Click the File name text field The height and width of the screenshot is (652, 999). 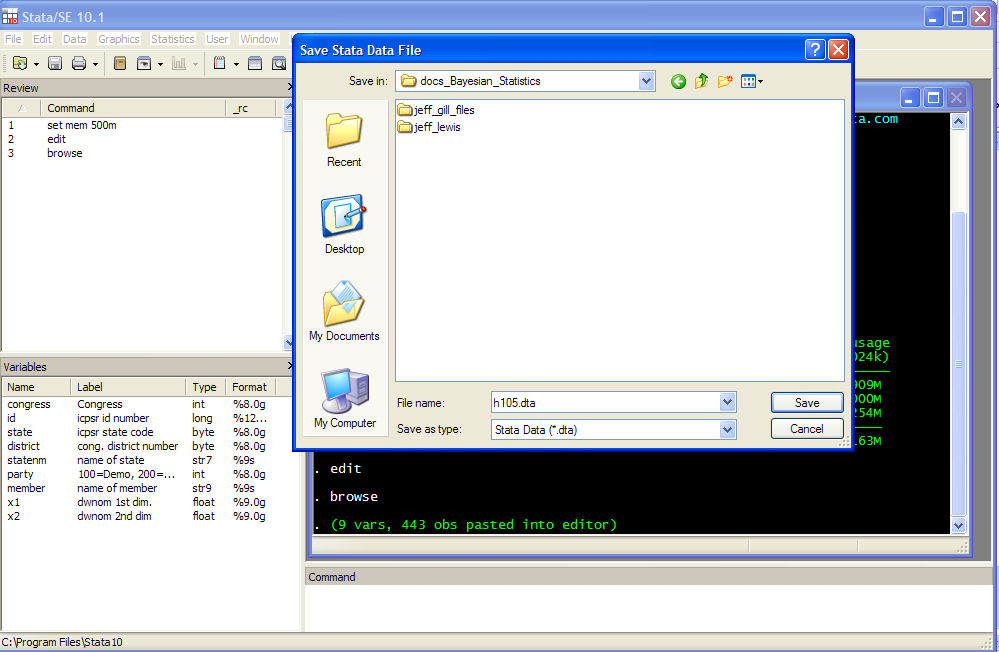pos(604,403)
